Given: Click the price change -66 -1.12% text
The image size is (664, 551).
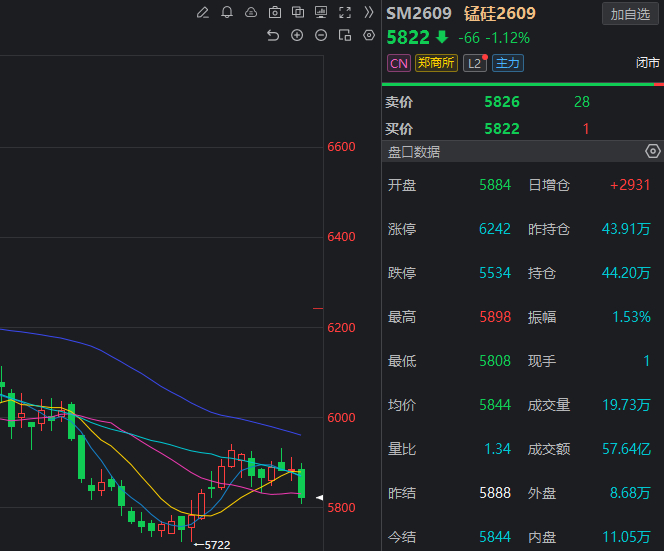Looking at the screenshot, I should coord(494,38).
